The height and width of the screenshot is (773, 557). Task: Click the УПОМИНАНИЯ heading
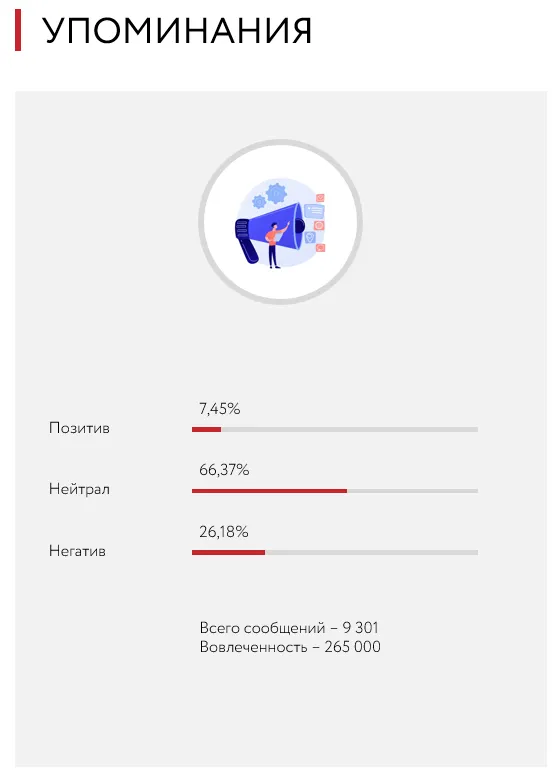pyautogui.click(x=177, y=31)
